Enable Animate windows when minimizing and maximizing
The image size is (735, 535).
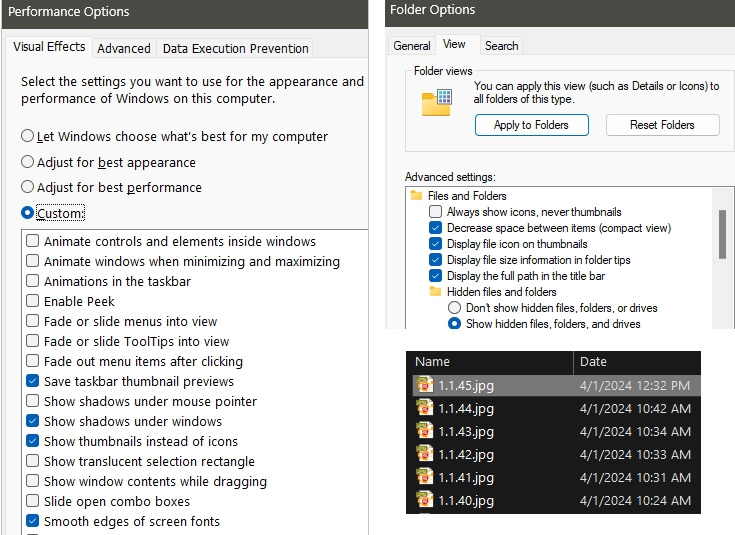click(x=32, y=261)
